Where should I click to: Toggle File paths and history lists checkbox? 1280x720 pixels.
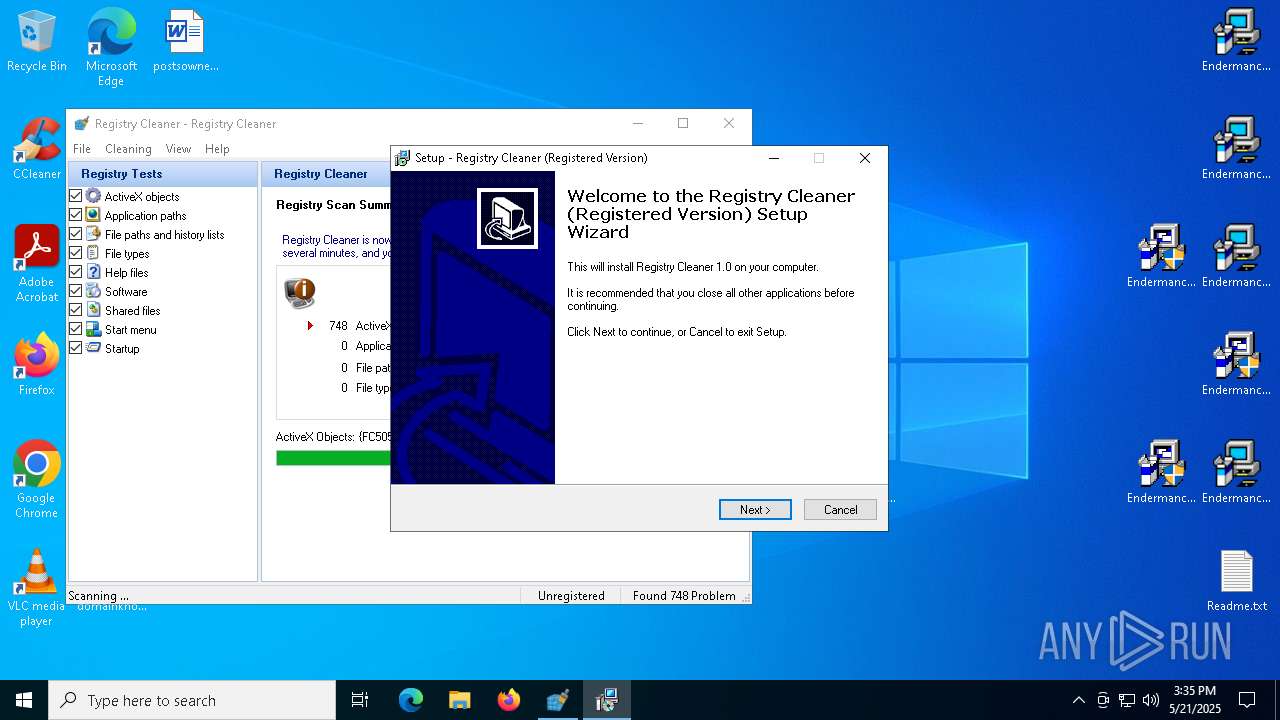(75, 234)
